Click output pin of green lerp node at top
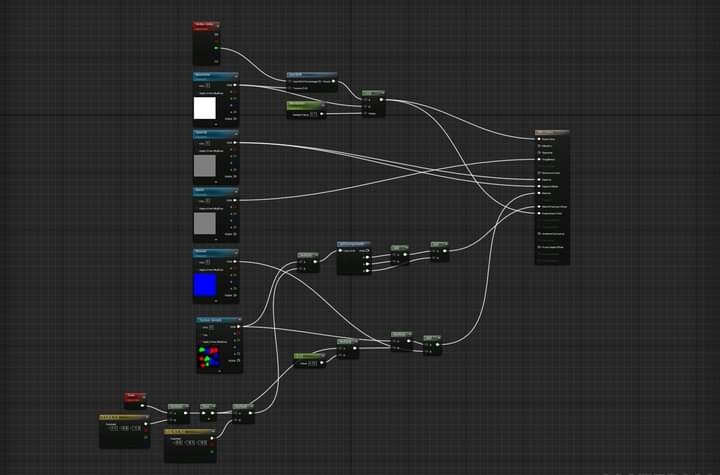 click(x=382, y=98)
